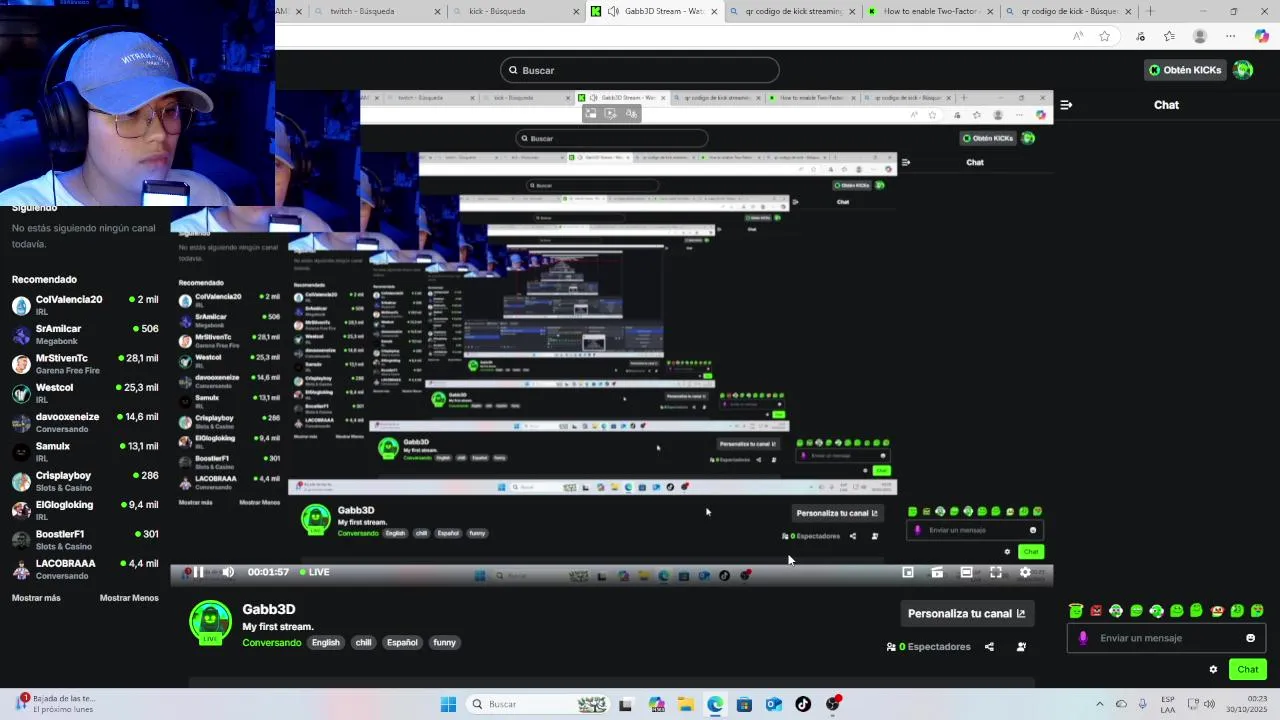This screenshot has height=720, width=1280.
Task: Open chat settings gear
Action: click(1213, 669)
